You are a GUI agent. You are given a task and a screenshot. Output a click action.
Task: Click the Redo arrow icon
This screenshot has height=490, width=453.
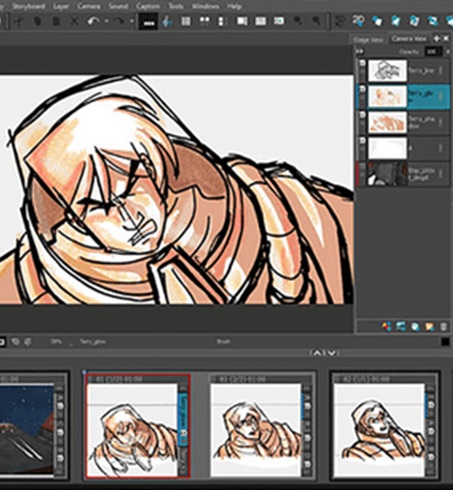point(118,22)
